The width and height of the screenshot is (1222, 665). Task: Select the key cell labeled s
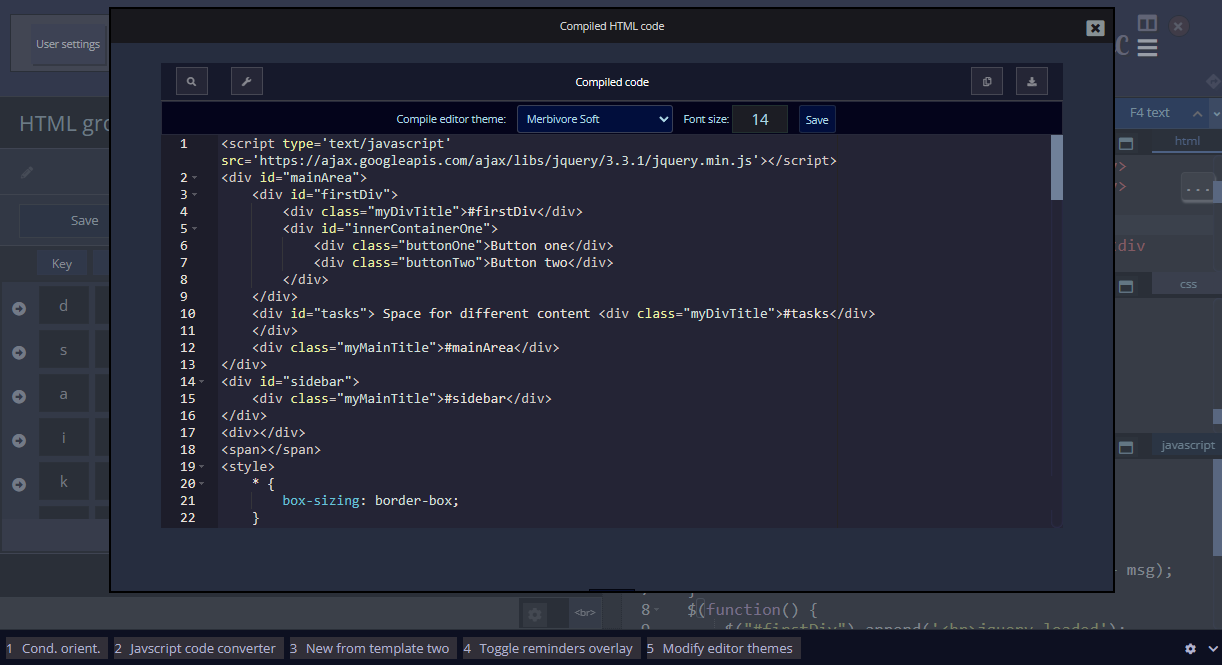point(64,350)
